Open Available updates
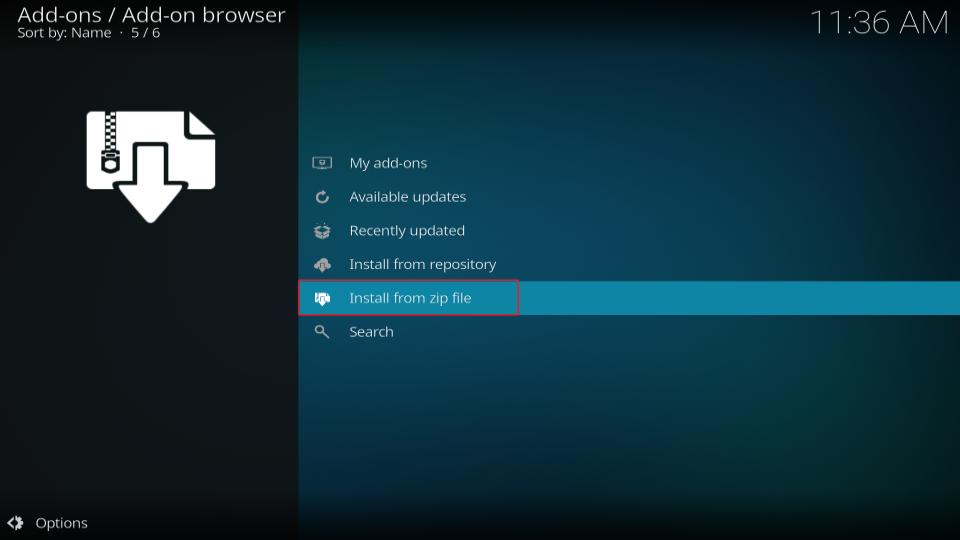 point(629,197)
